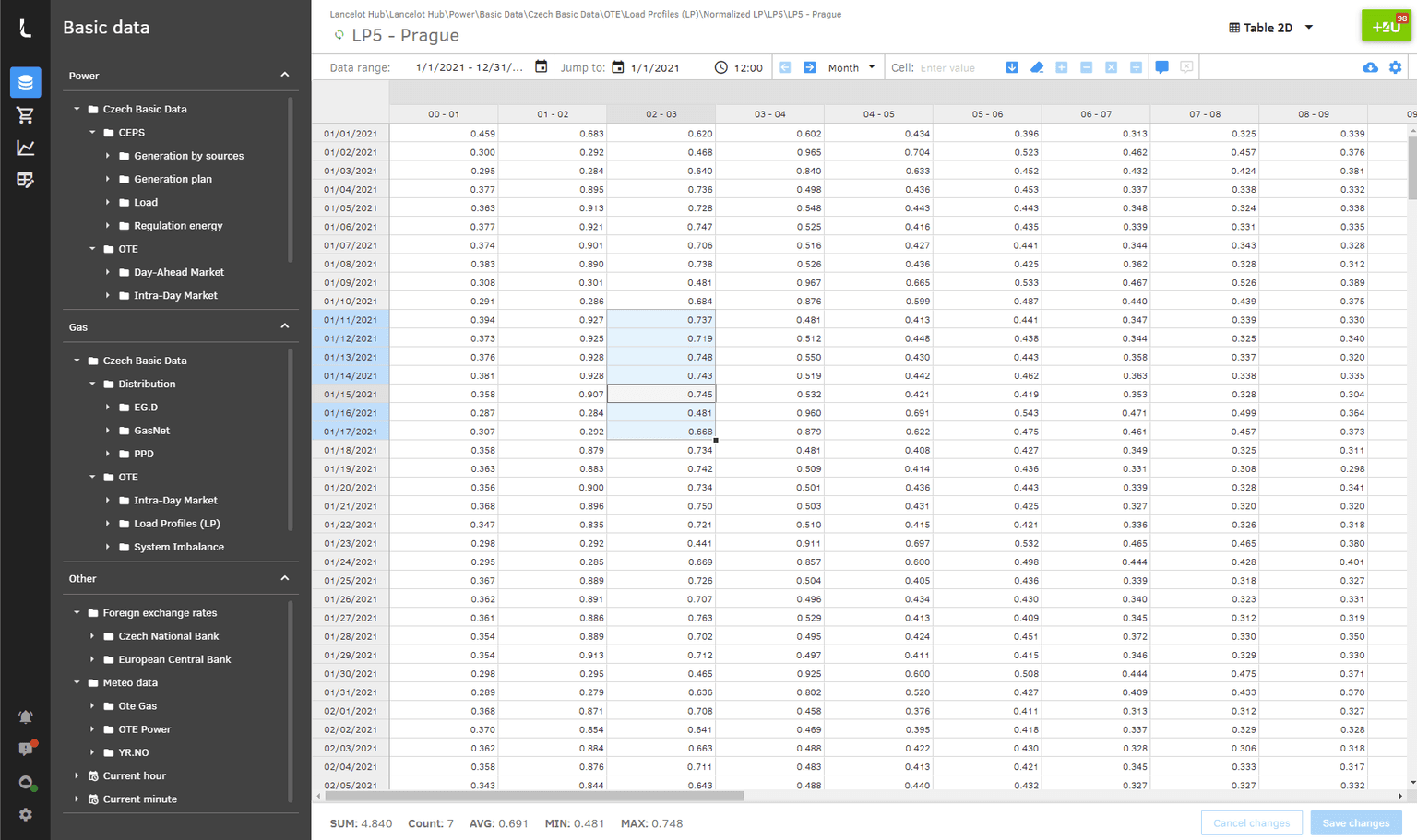Click the Cell enter value field

[x=958, y=67]
